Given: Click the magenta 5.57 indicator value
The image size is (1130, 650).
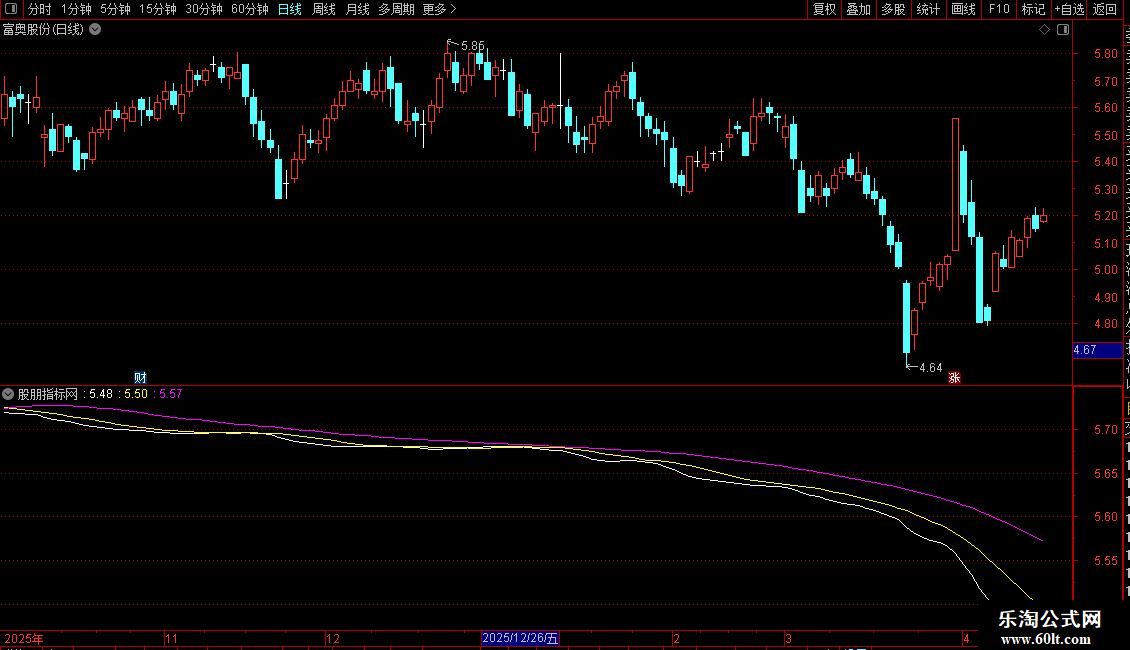Looking at the screenshot, I should pyautogui.click(x=171, y=394).
